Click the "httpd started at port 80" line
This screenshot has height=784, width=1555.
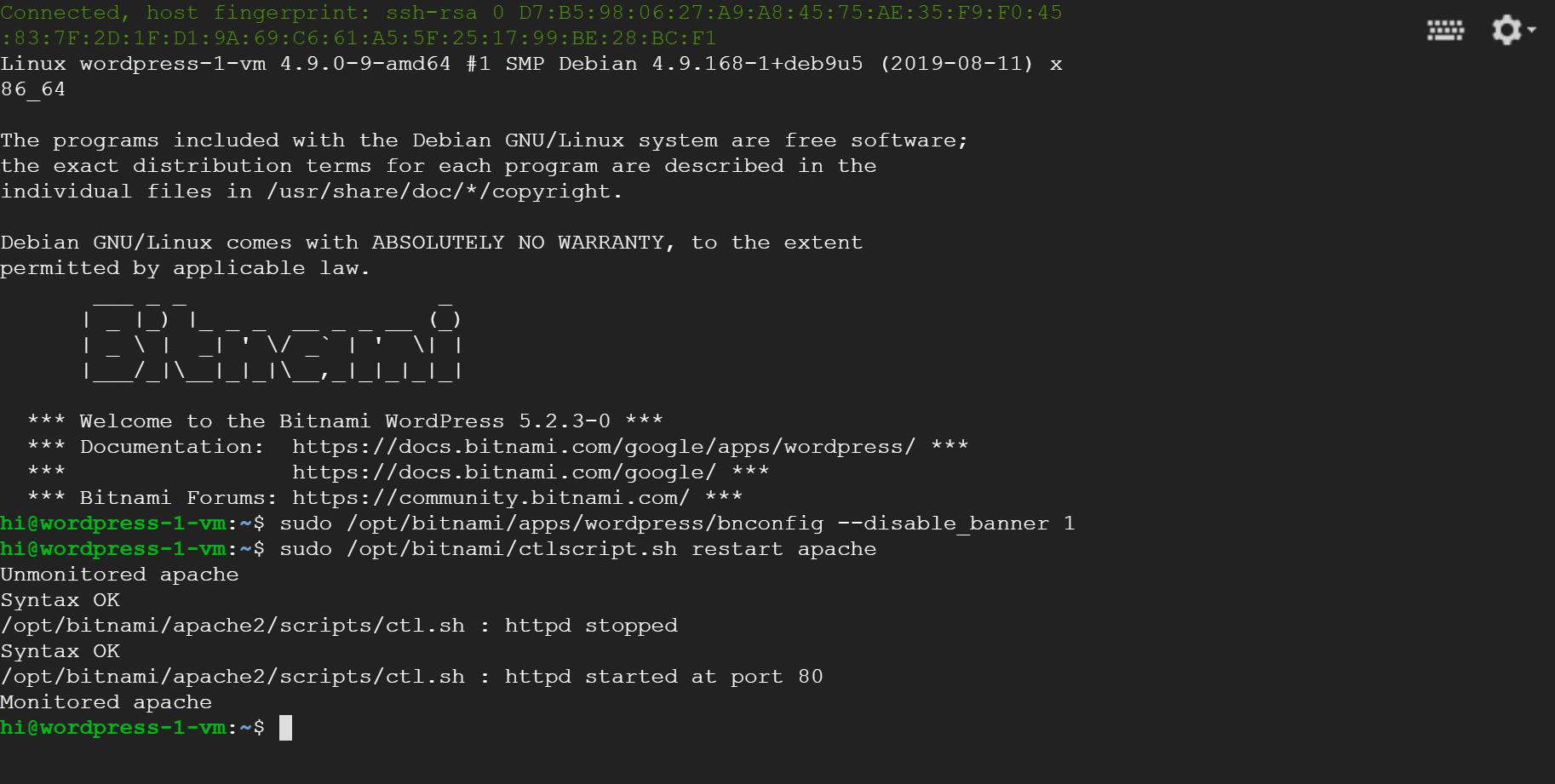[x=411, y=677]
